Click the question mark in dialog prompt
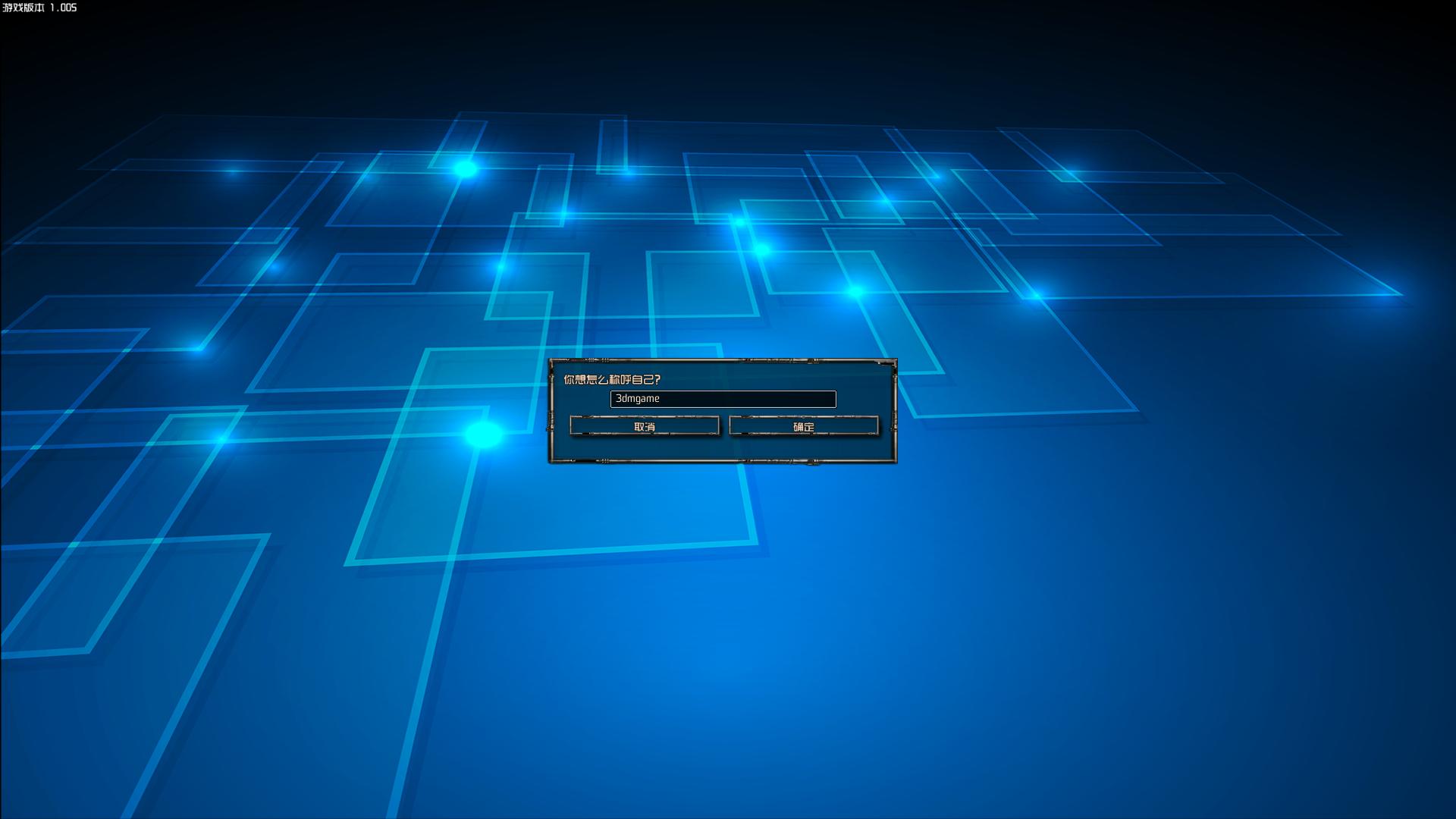1456x819 pixels. click(x=657, y=379)
